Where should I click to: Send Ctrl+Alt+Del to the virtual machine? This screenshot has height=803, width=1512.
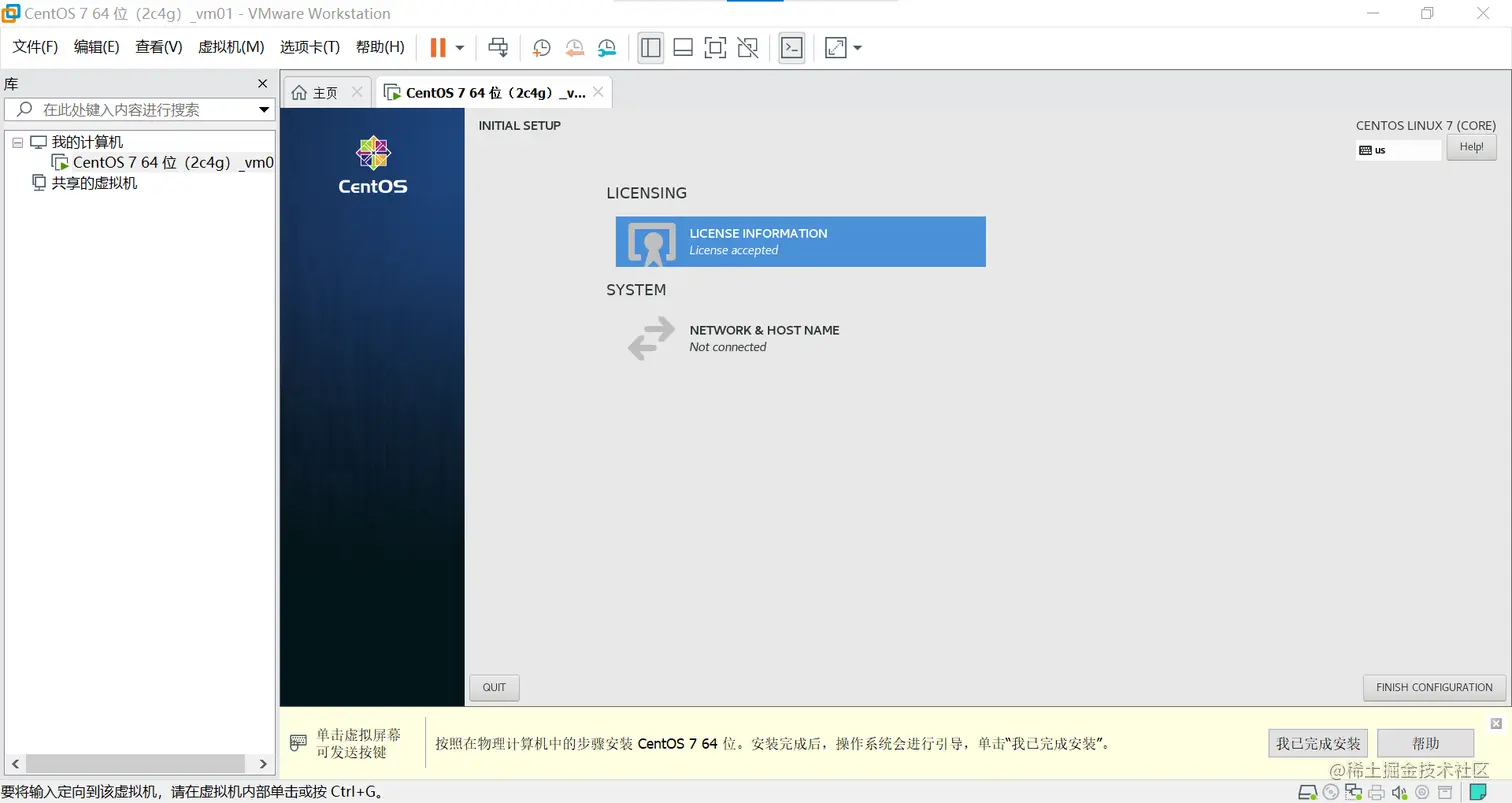(x=498, y=47)
